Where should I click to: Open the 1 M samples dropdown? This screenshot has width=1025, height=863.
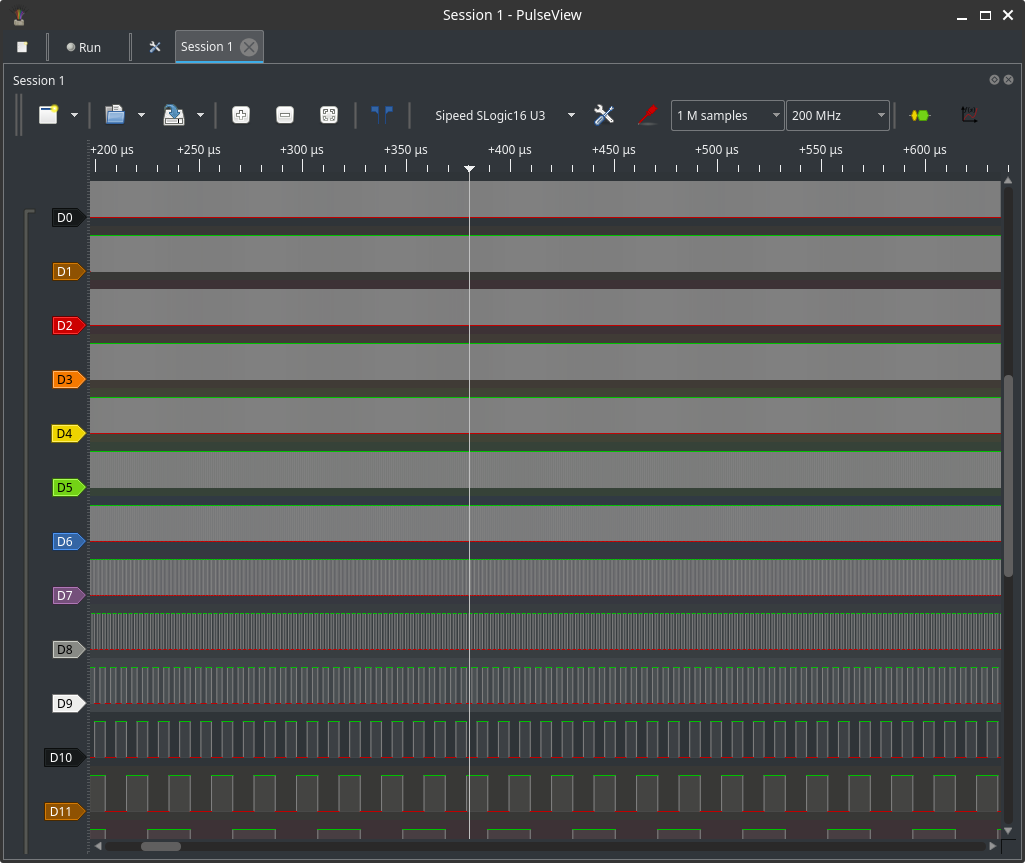(728, 116)
